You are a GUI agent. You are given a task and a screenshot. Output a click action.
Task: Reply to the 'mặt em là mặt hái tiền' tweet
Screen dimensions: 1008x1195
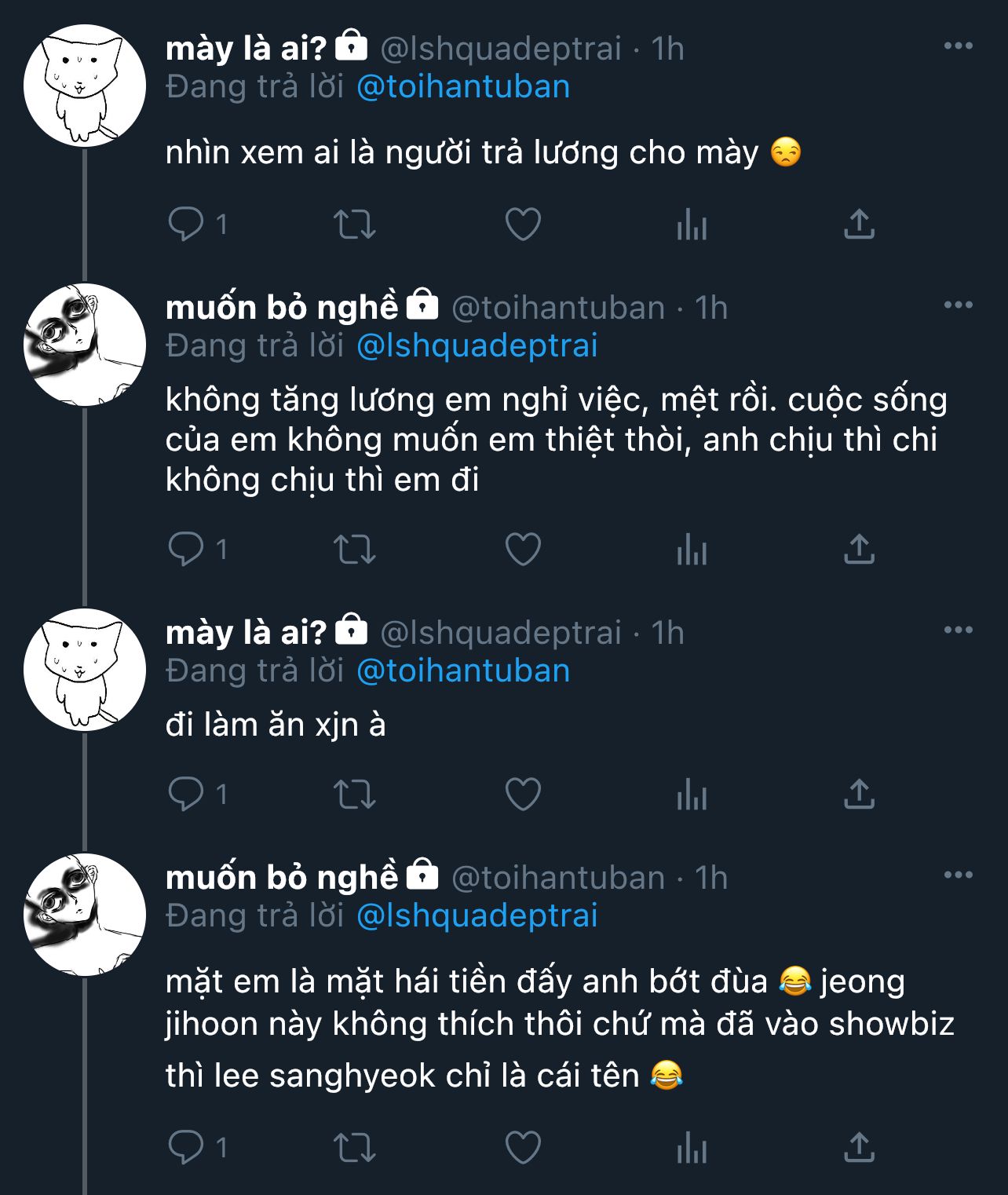click(x=186, y=1148)
